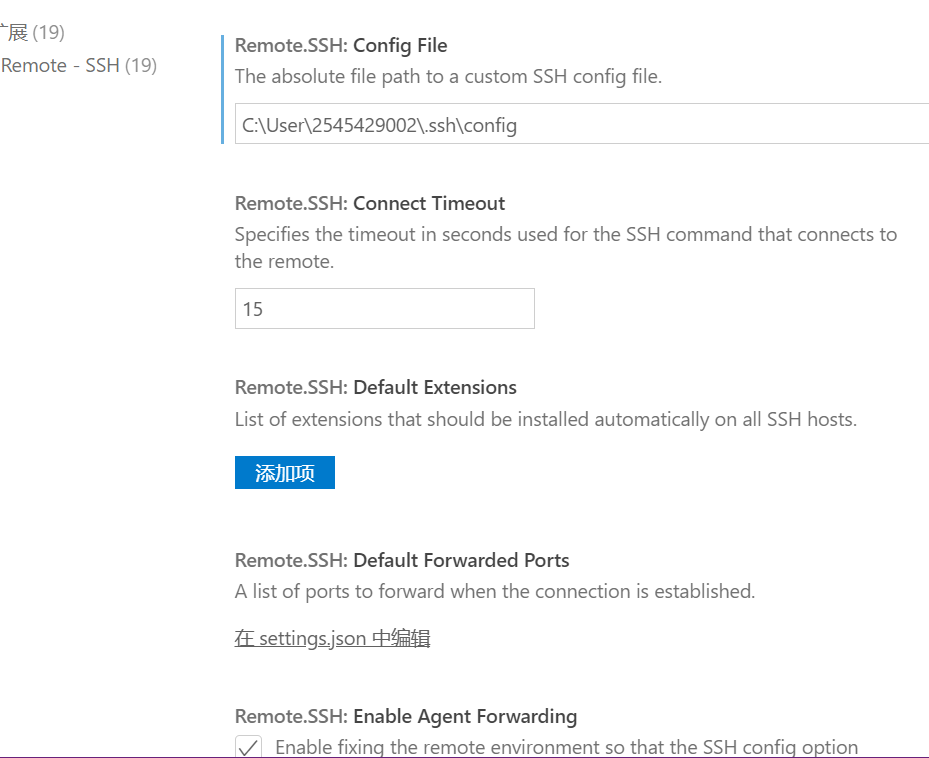Open the Remote - SSH settings section

coord(78,65)
